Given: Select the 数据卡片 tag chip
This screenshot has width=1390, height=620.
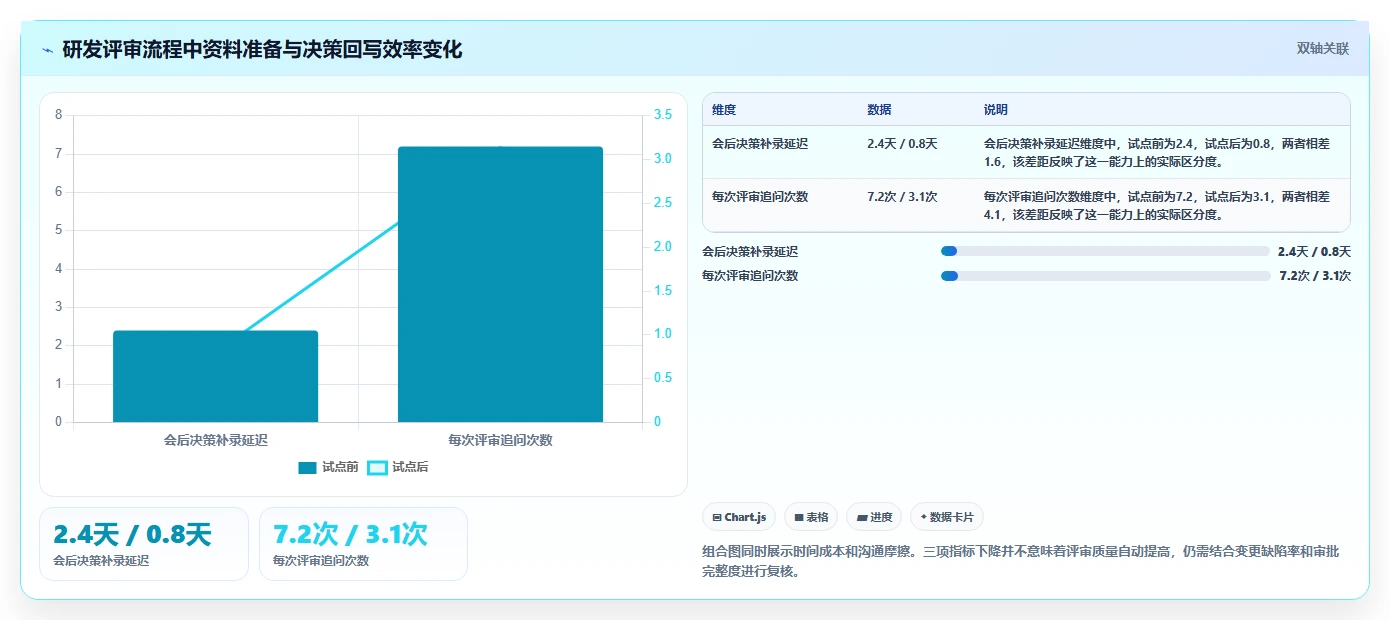Looking at the screenshot, I should 947,517.
